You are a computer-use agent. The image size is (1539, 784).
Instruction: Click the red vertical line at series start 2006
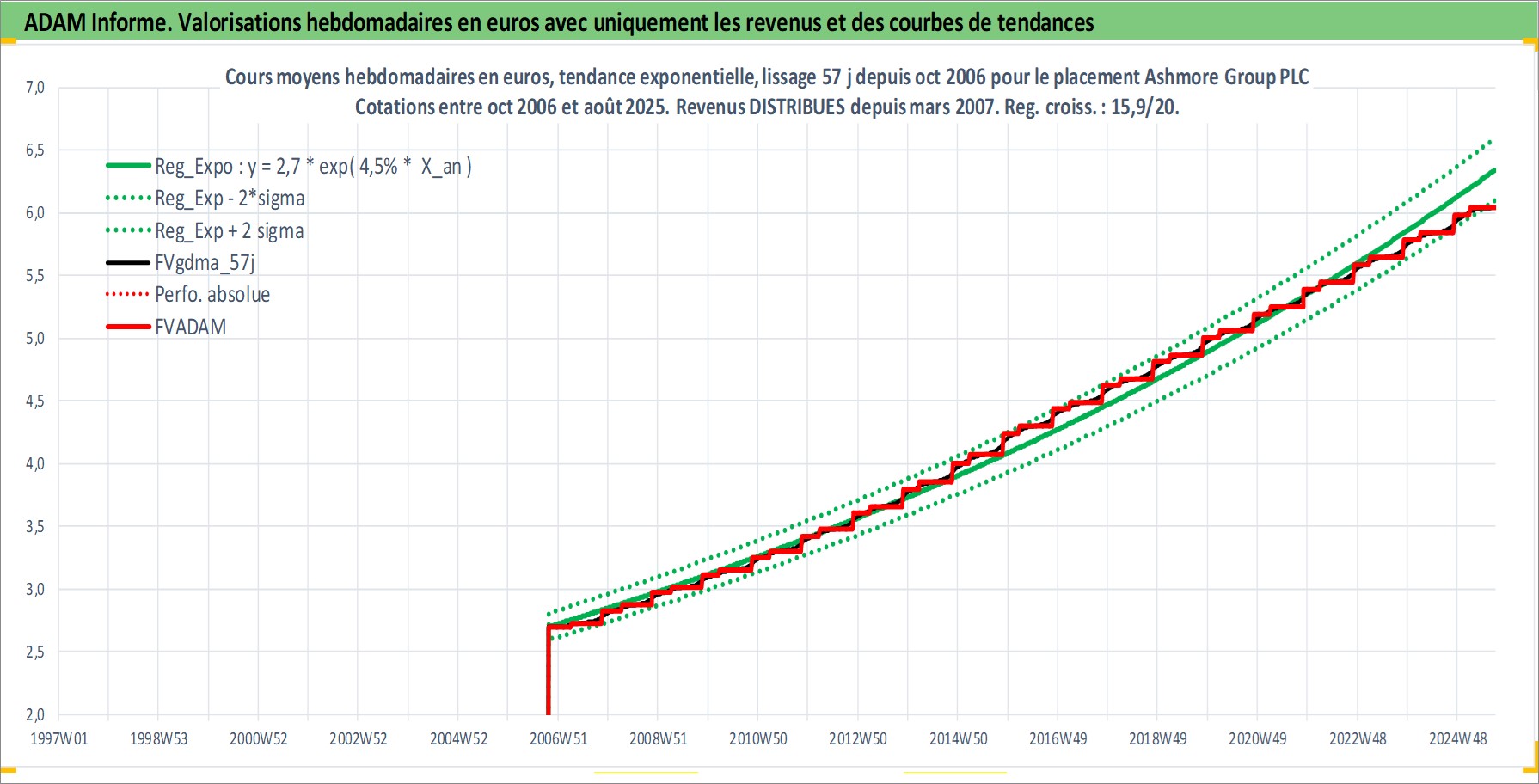click(x=549, y=671)
